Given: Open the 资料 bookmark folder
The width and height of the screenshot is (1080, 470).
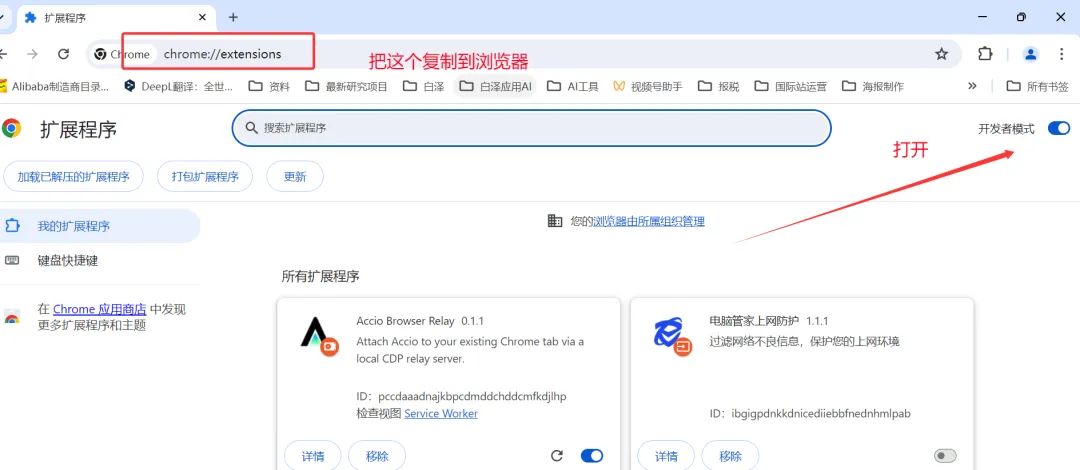Looking at the screenshot, I should pyautogui.click(x=269, y=86).
